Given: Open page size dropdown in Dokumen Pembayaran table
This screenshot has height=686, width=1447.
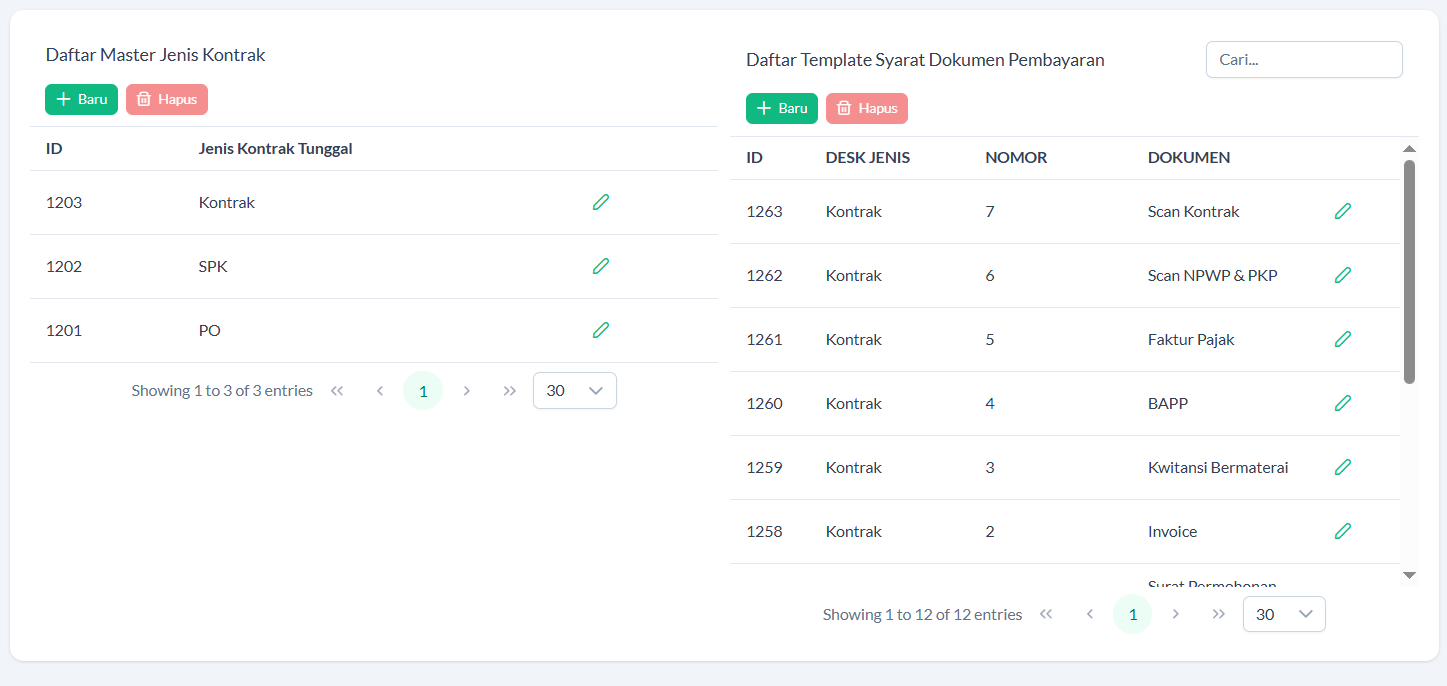Looking at the screenshot, I should click(x=1284, y=614).
